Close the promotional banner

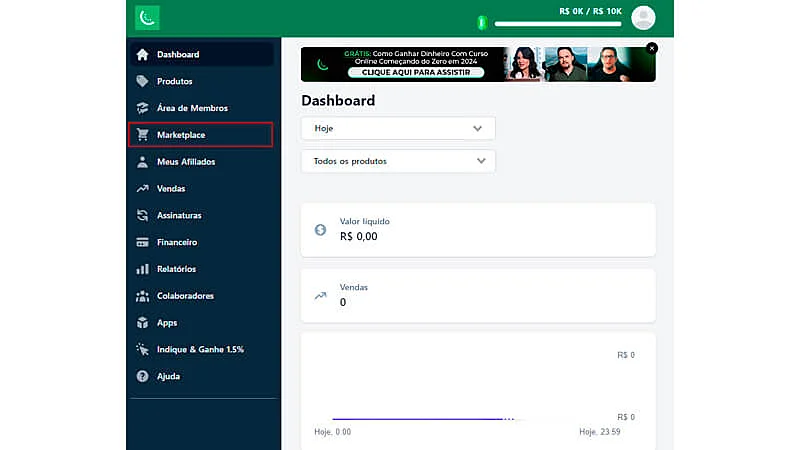pos(652,48)
